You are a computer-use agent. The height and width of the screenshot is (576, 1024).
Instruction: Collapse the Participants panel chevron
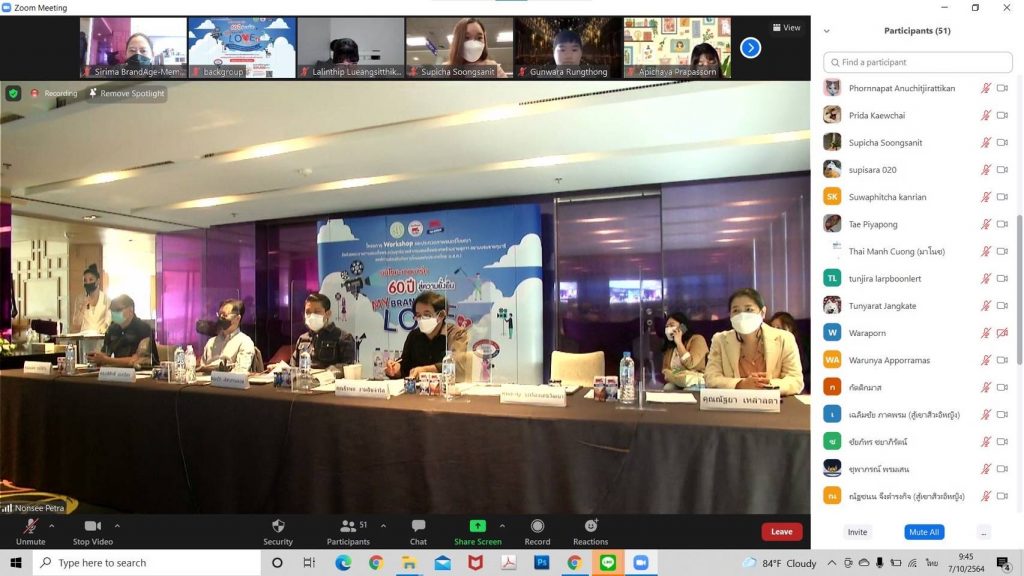(x=826, y=31)
